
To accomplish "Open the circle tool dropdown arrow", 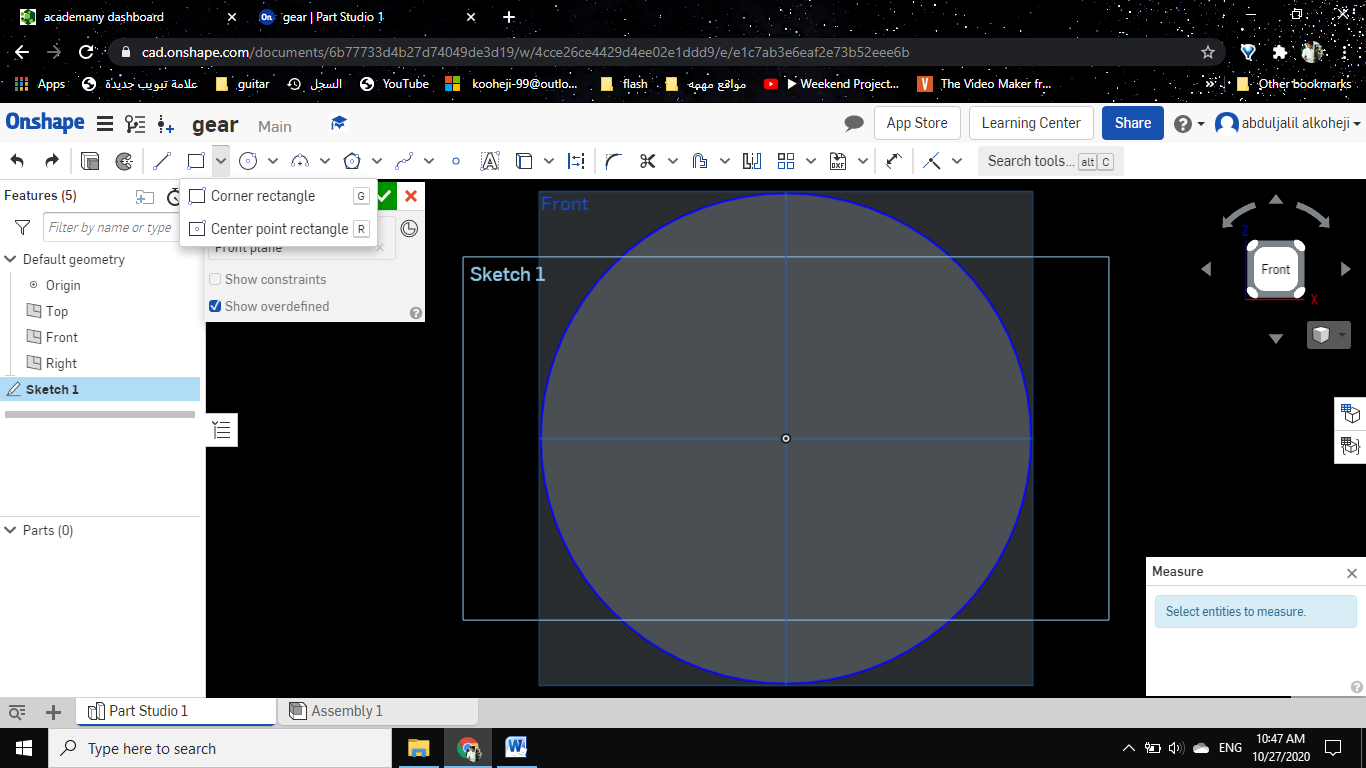I will (273, 161).
